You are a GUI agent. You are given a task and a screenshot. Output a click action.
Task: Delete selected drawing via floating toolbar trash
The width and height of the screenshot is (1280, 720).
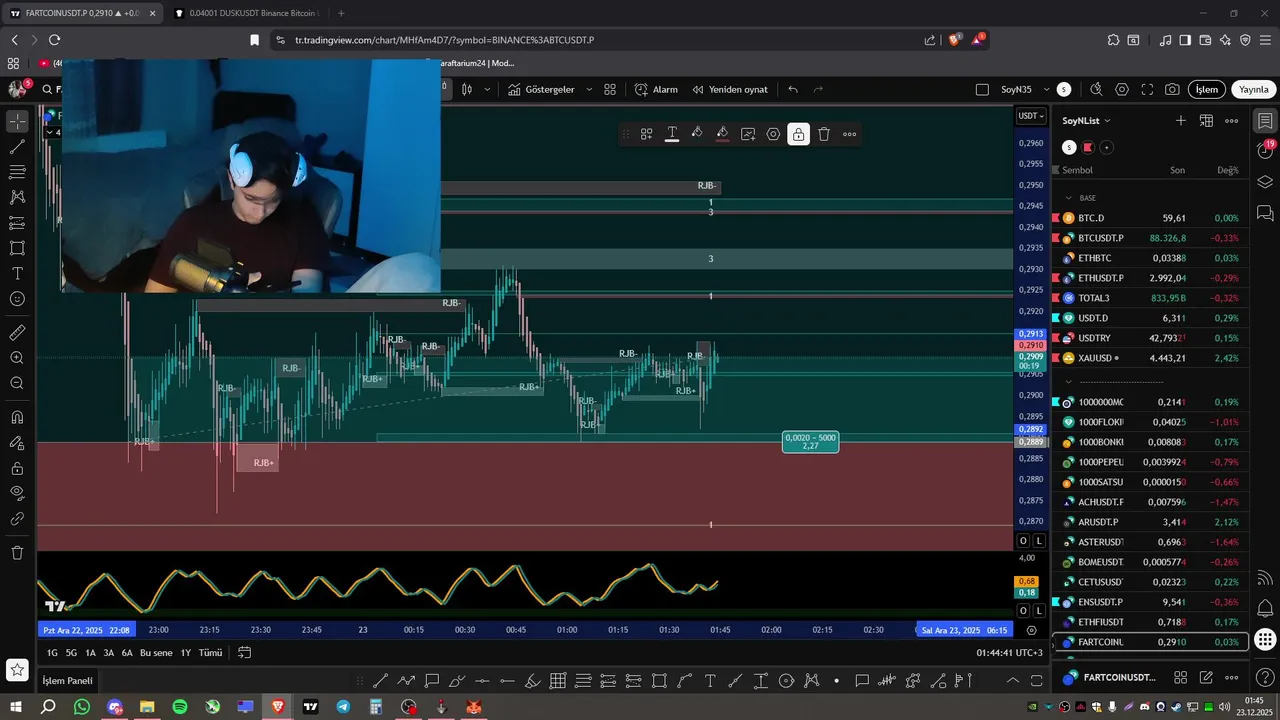tap(824, 134)
